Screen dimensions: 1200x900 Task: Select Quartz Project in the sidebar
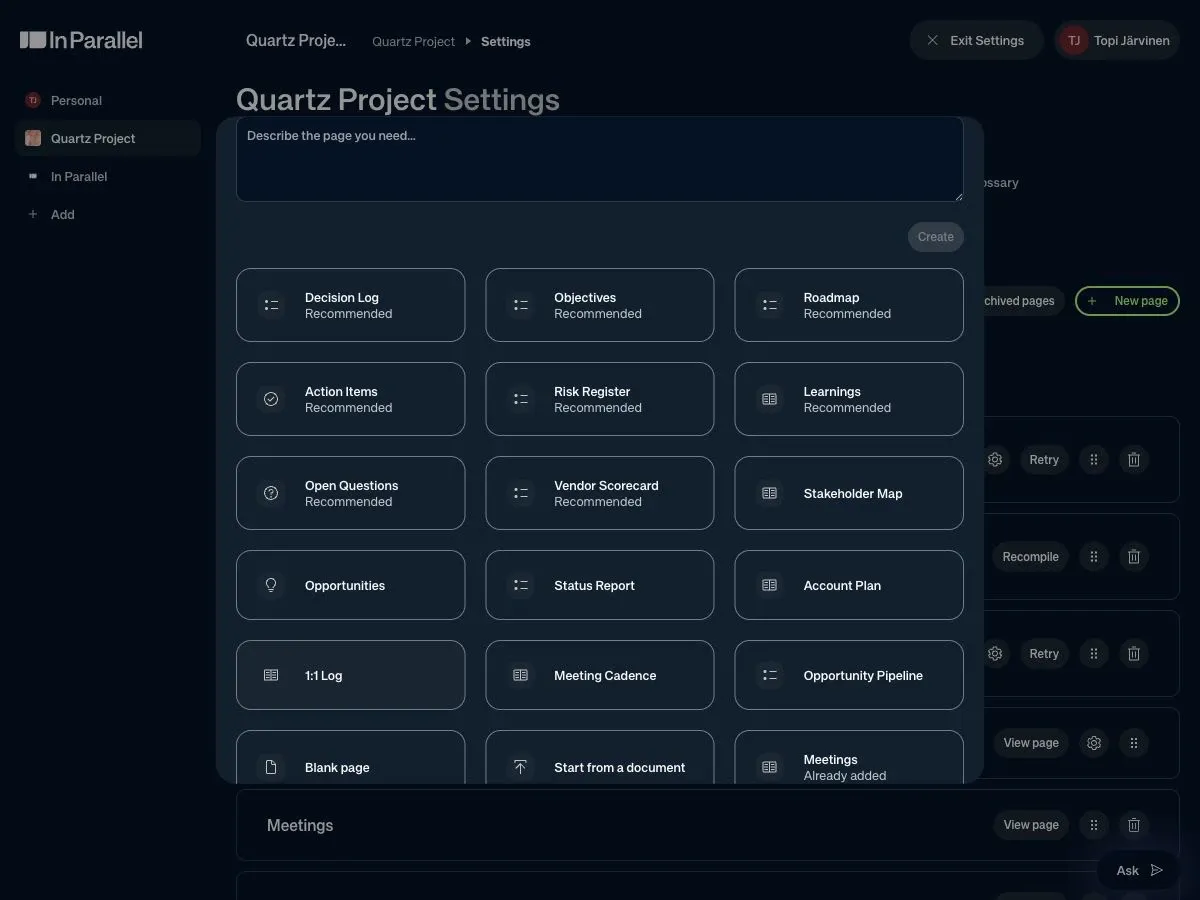coord(108,138)
